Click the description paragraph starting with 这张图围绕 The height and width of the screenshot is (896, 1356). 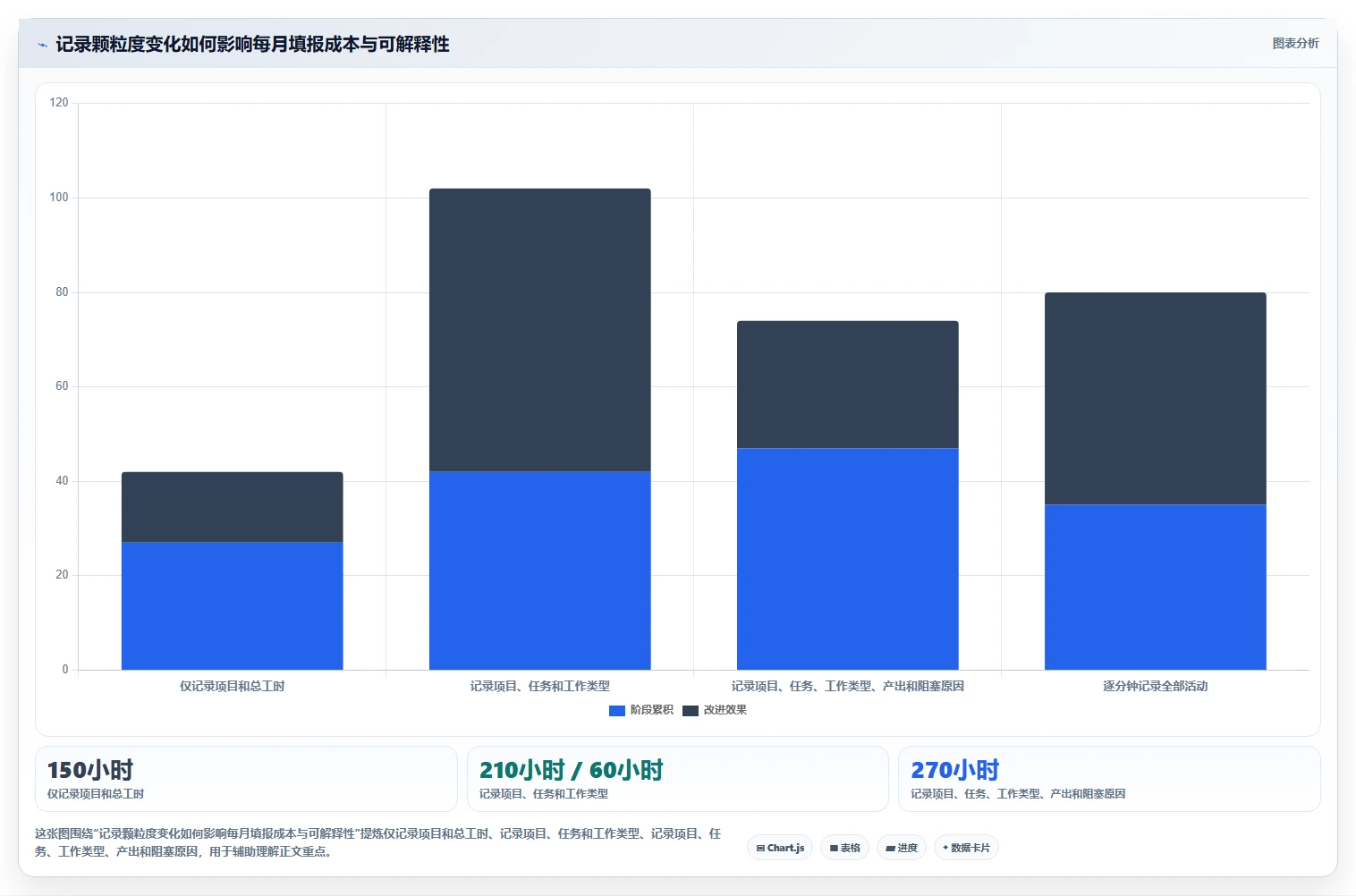point(378,842)
